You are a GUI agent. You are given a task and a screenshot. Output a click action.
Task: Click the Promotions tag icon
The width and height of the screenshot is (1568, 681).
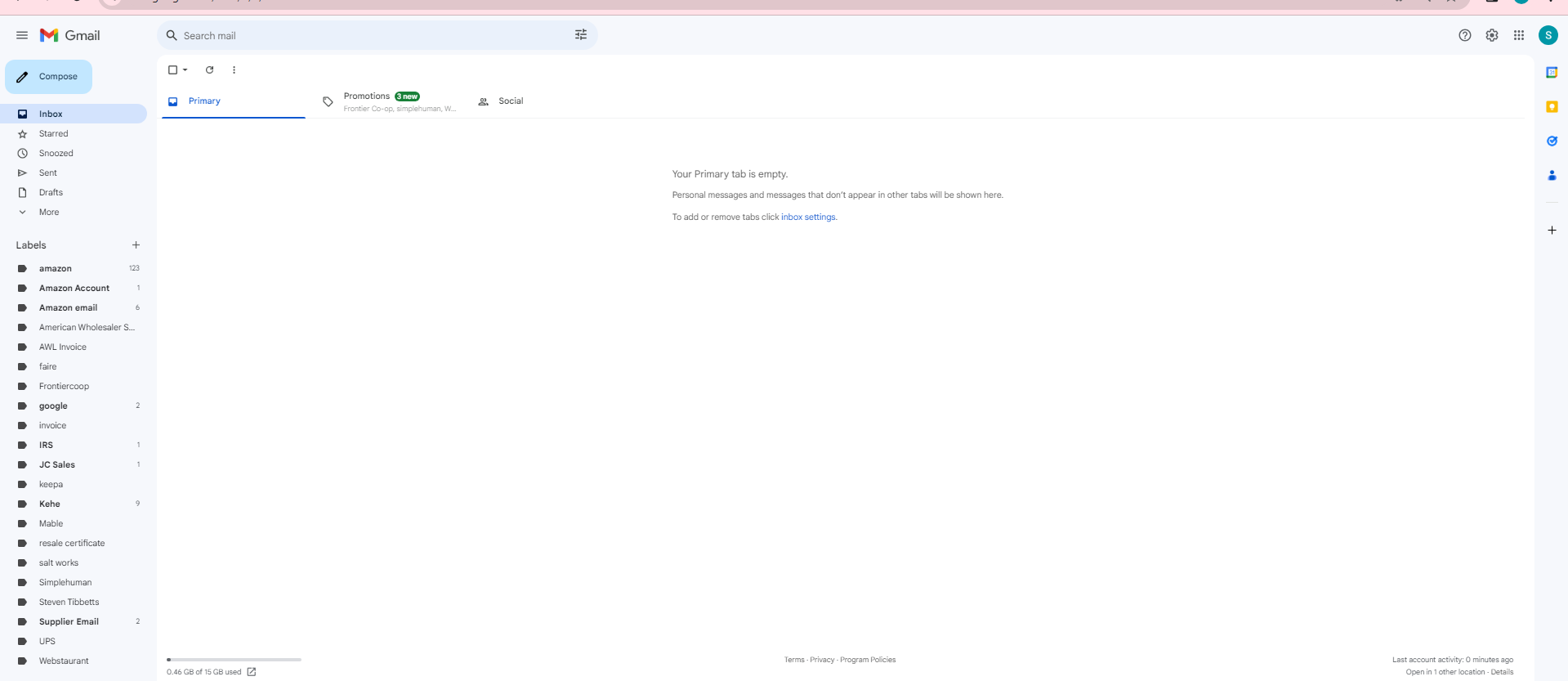[x=328, y=102]
